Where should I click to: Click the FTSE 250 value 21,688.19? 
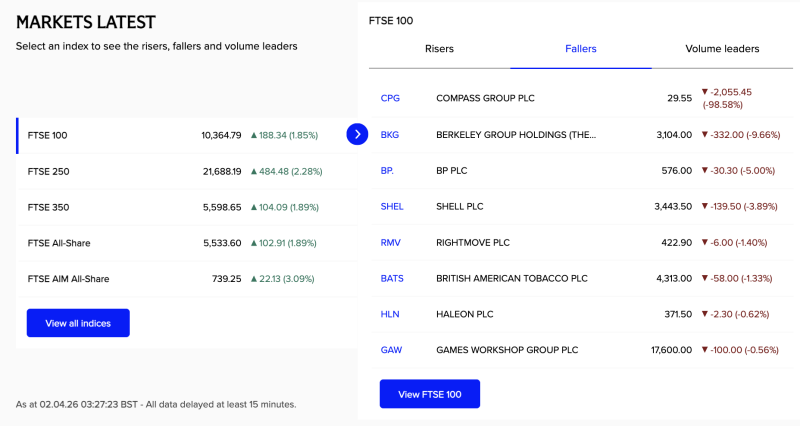222,171
